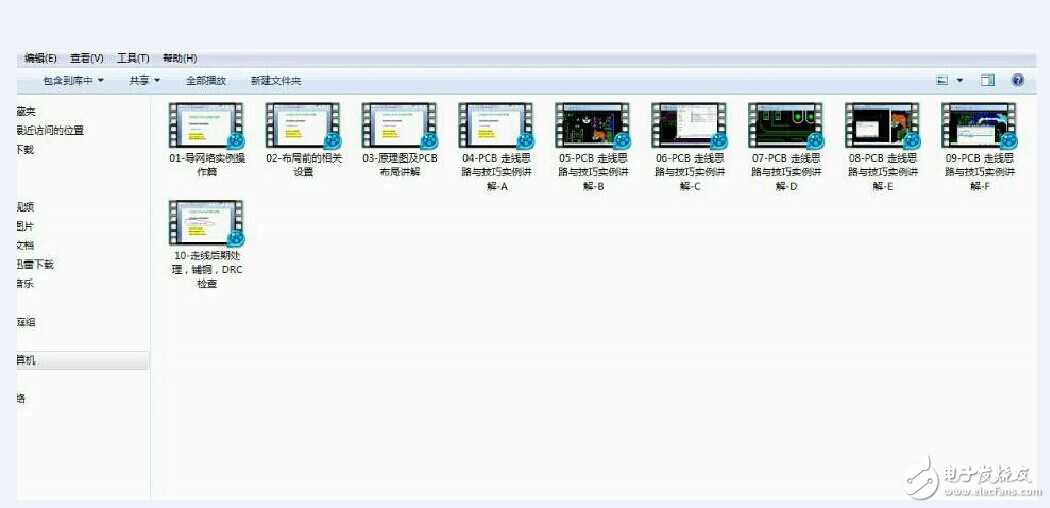Open the 编辑(E) menu

pos(40,59)
